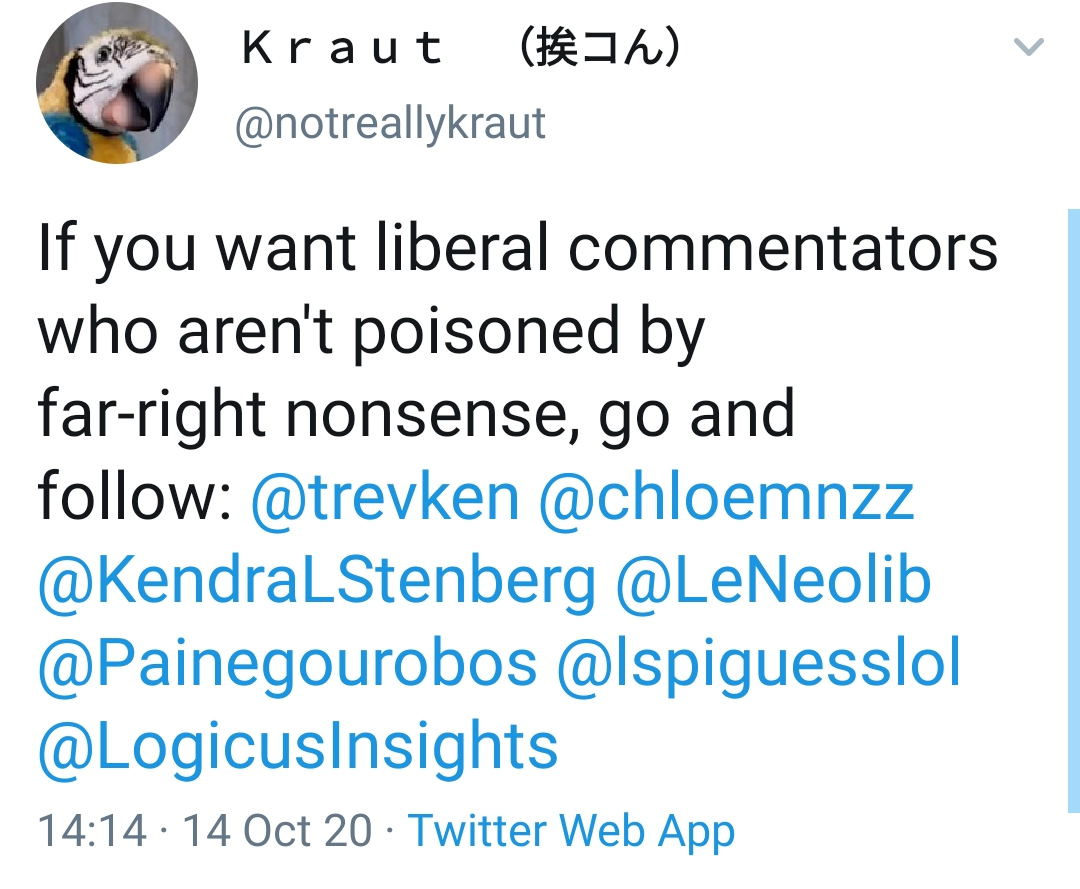Go to the @LeNeolib mention

773,580
